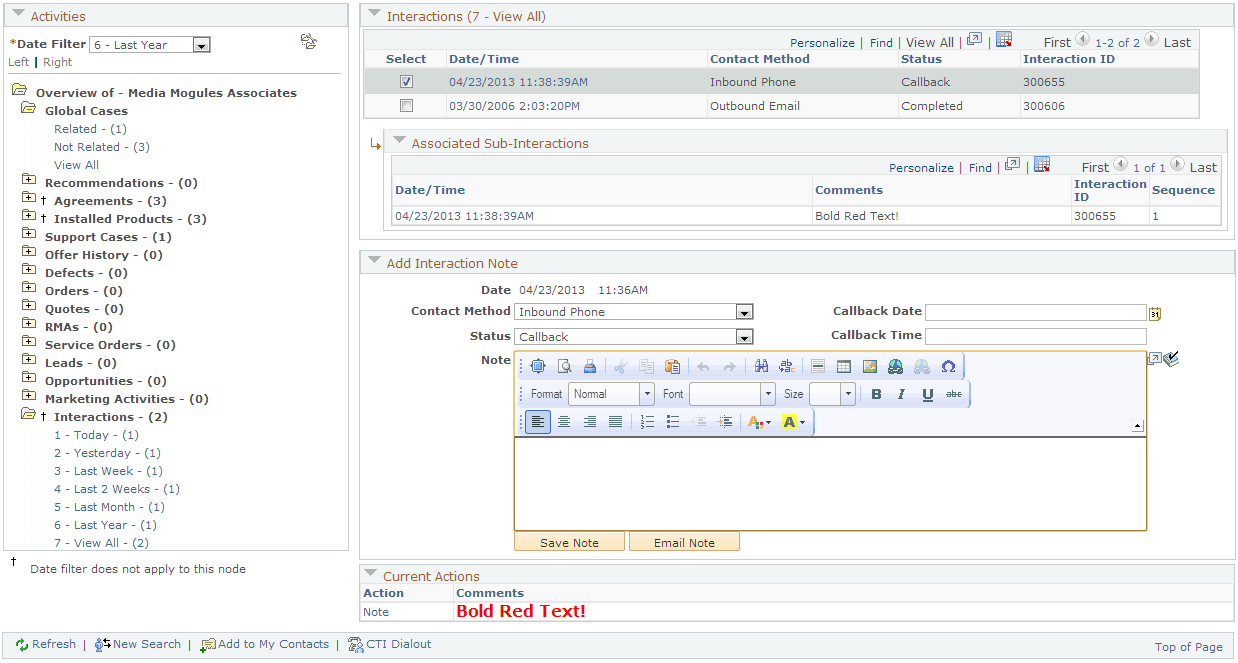Open Preview in the note editor toolbar
The height and width of the screenshot is (663, 1238).
tap(564, 366)
